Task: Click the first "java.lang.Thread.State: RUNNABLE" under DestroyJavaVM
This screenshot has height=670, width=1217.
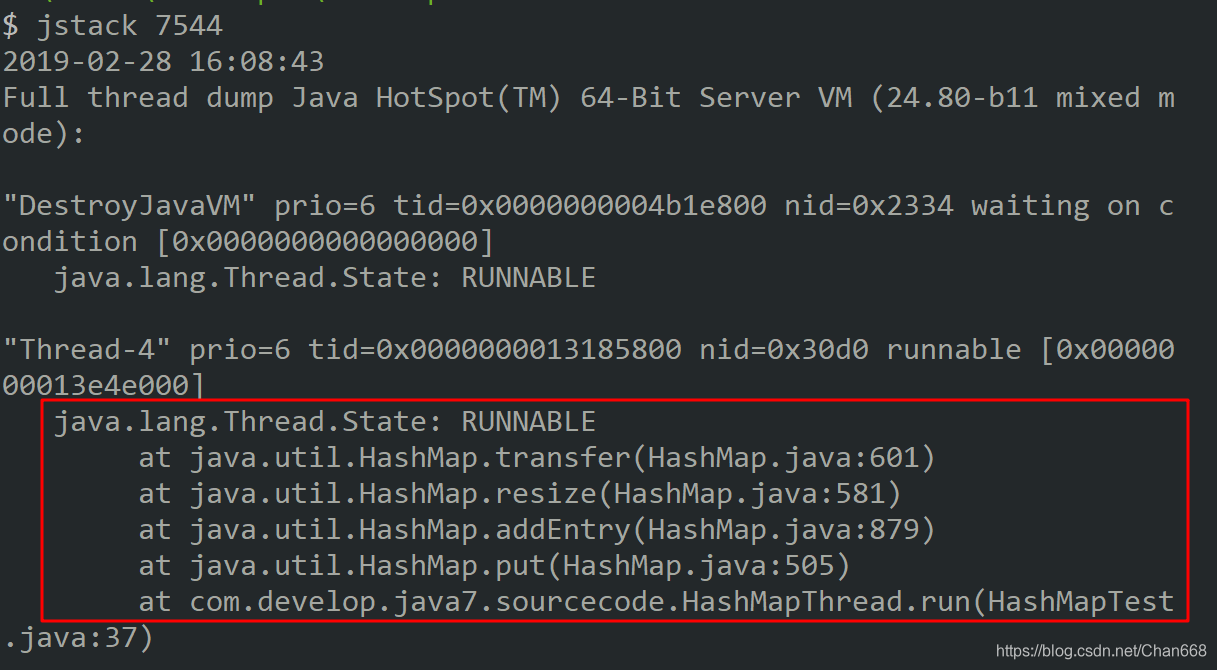Action: click(325, 277)
